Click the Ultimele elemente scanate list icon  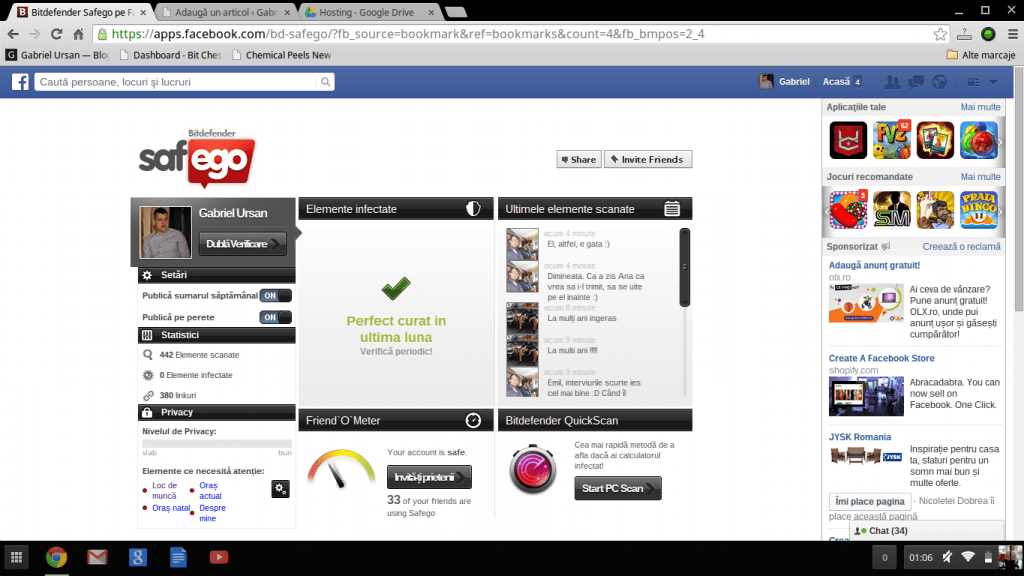tap(672, 208)
